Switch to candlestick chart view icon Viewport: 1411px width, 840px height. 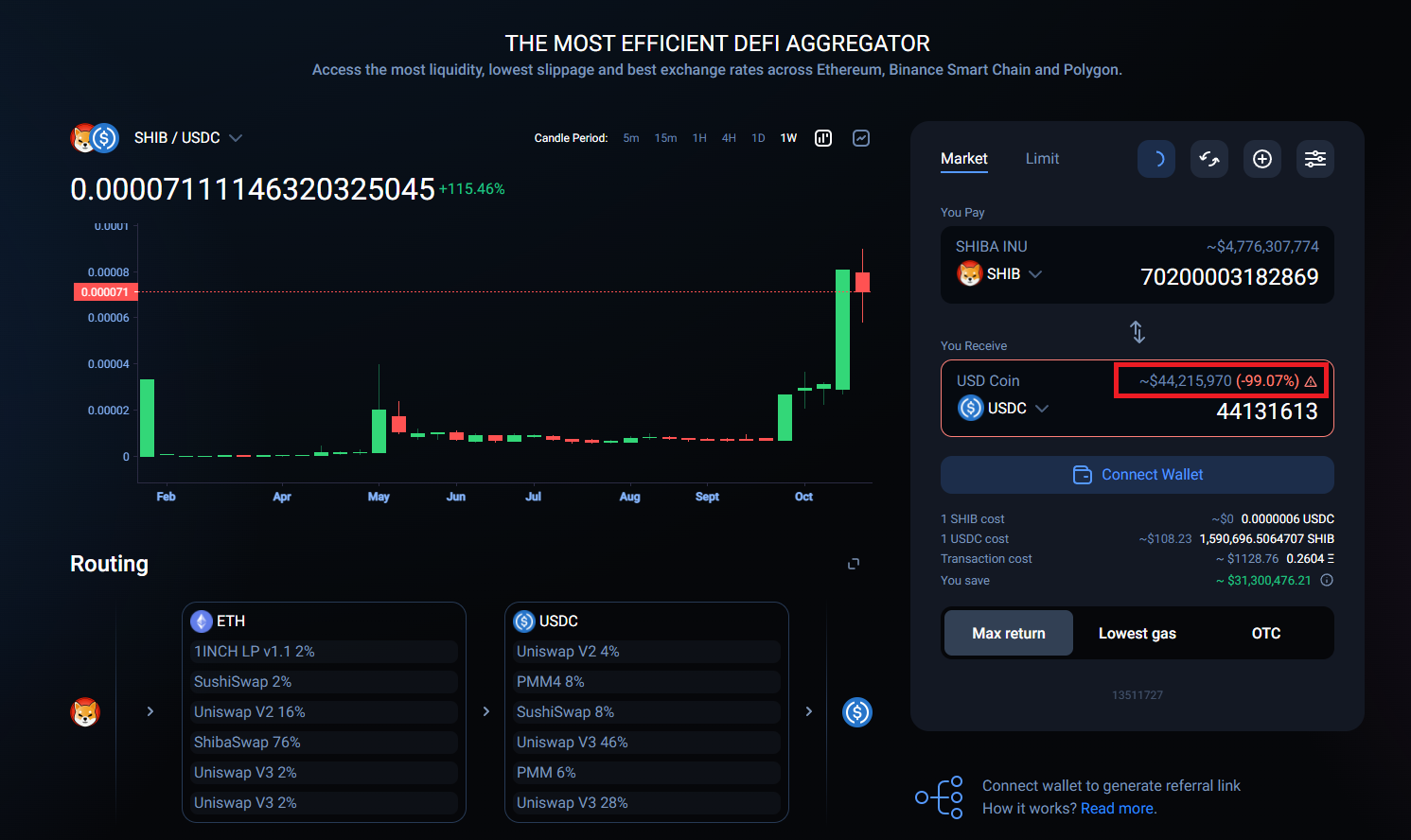coord(823,138)
